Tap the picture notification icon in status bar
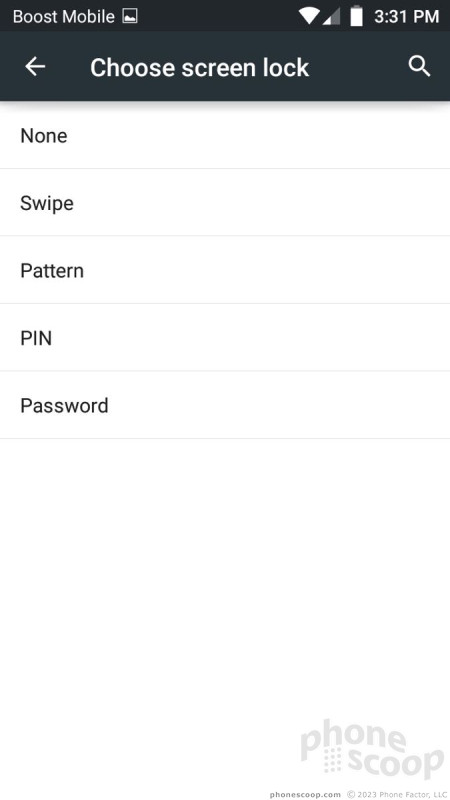This screenshot has width=450, height=800. [130, 16]
